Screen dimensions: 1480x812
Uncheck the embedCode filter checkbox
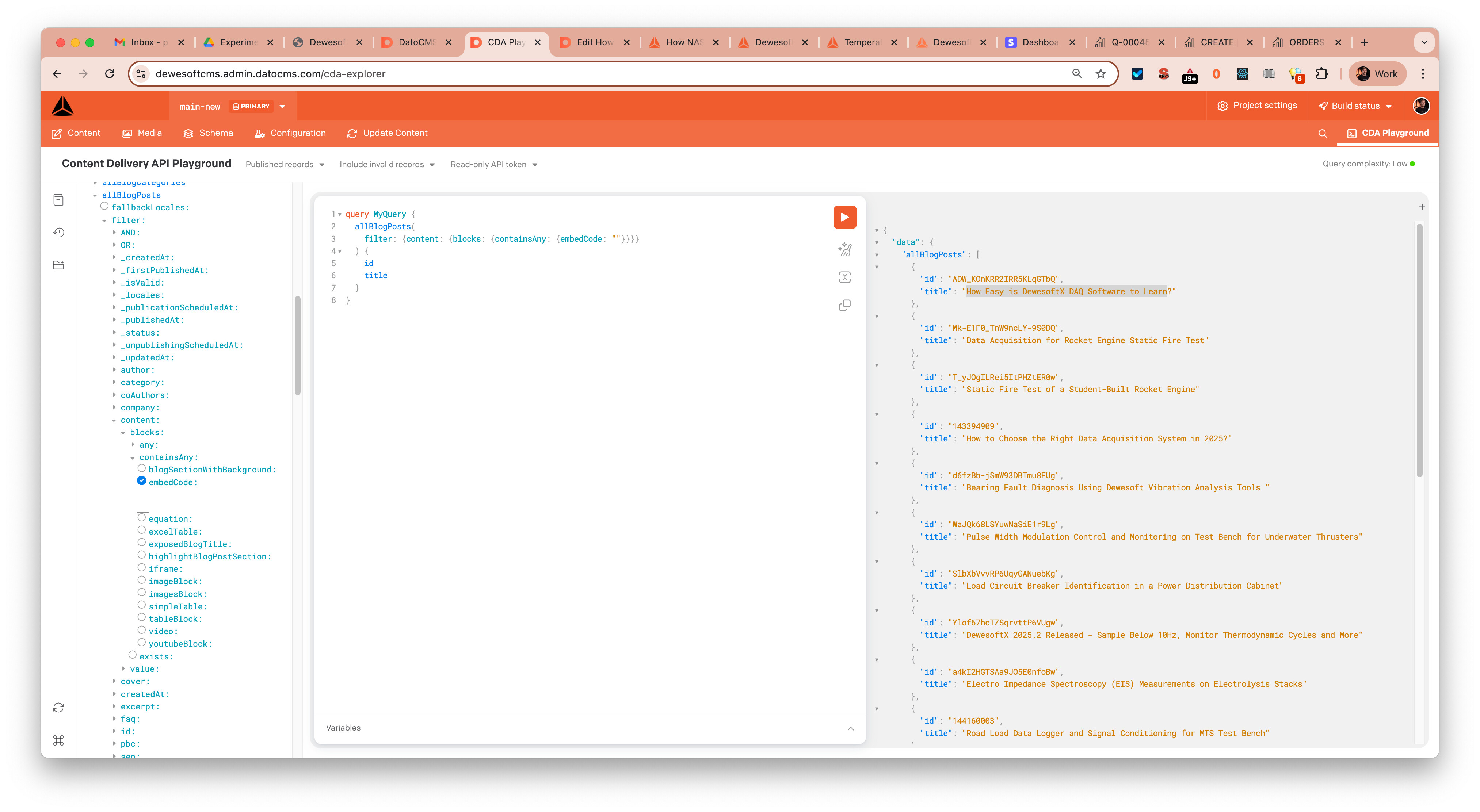(141, 481)
